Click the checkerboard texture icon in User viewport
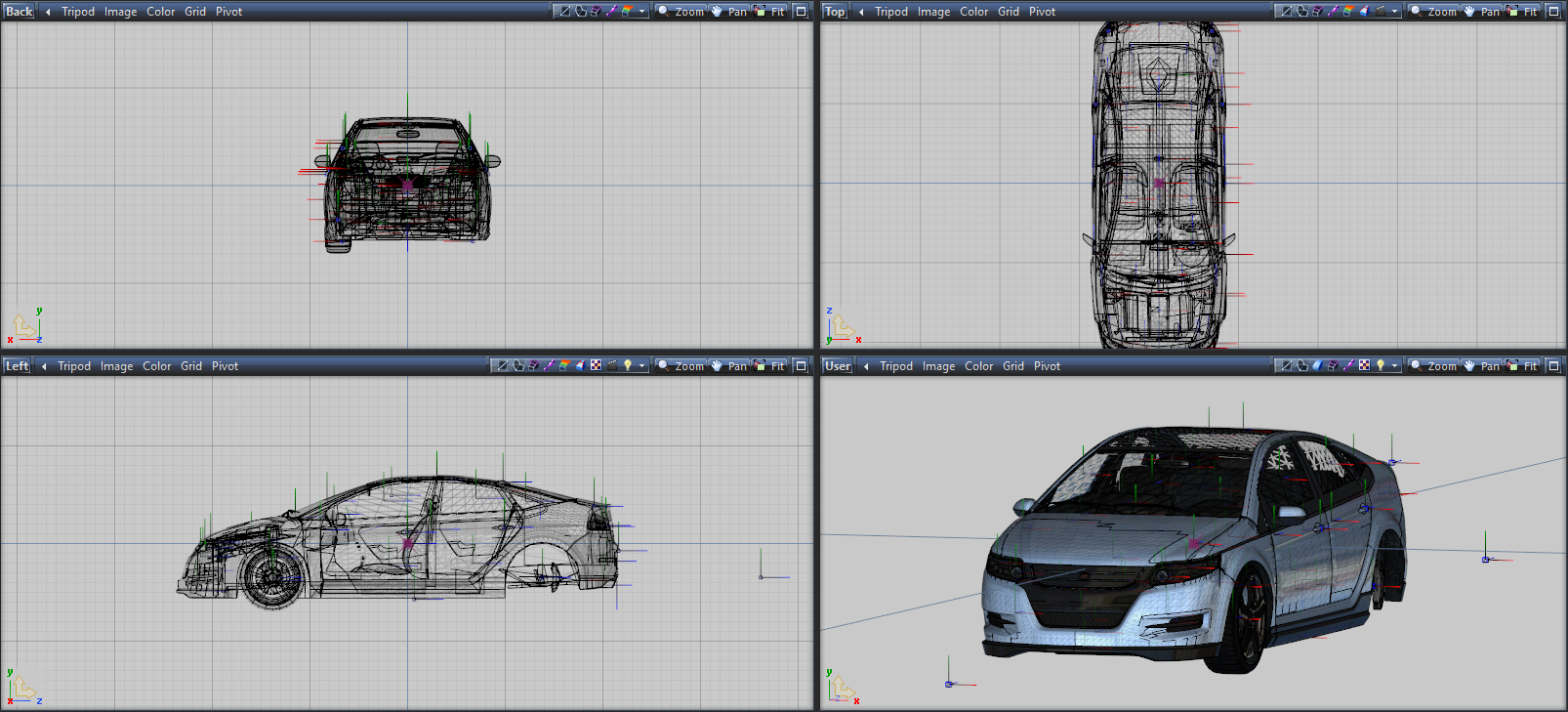This screenshot has width=1568, height=712. tap(1364, 365)
